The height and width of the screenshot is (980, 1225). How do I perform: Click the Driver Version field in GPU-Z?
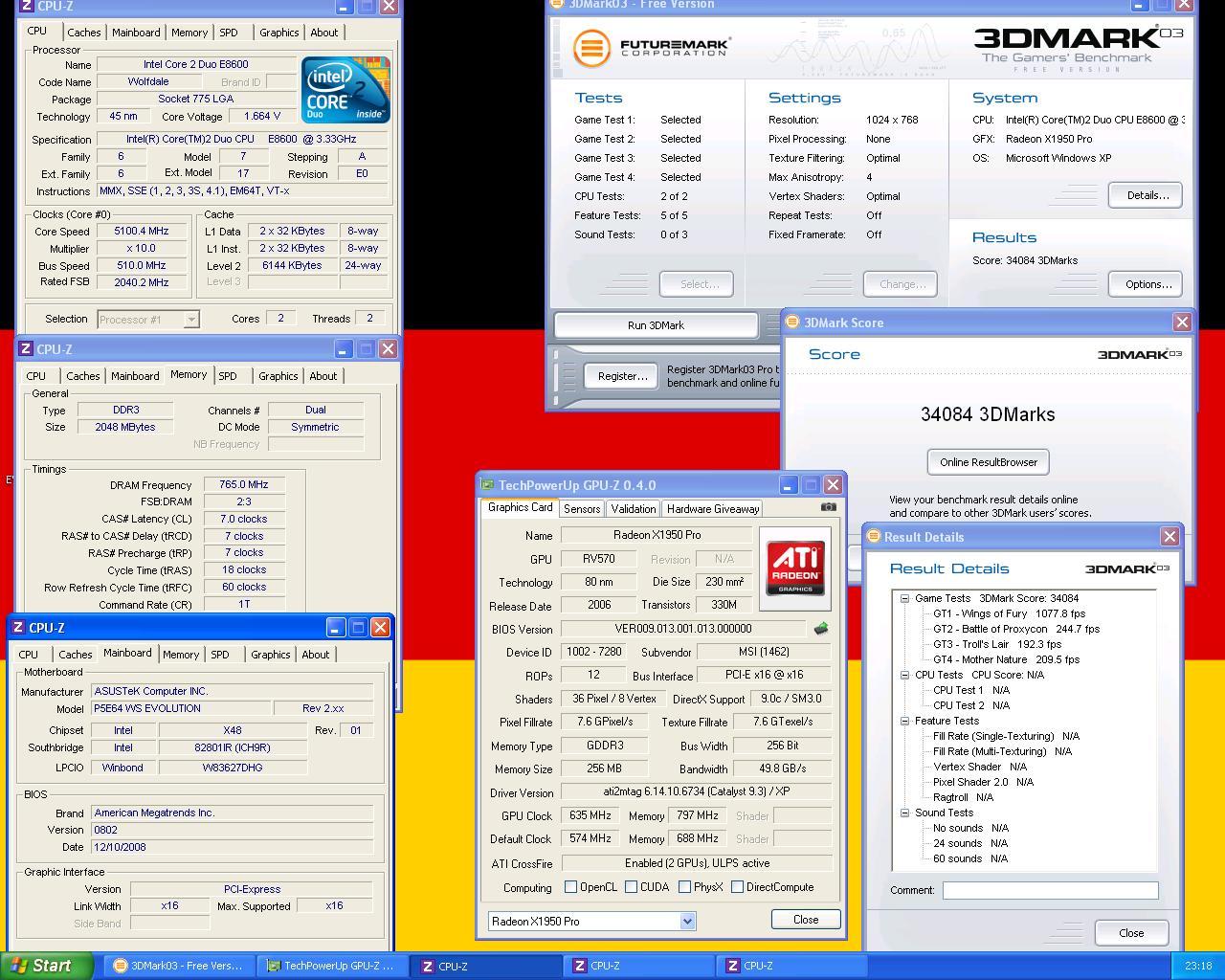[697, 791]
